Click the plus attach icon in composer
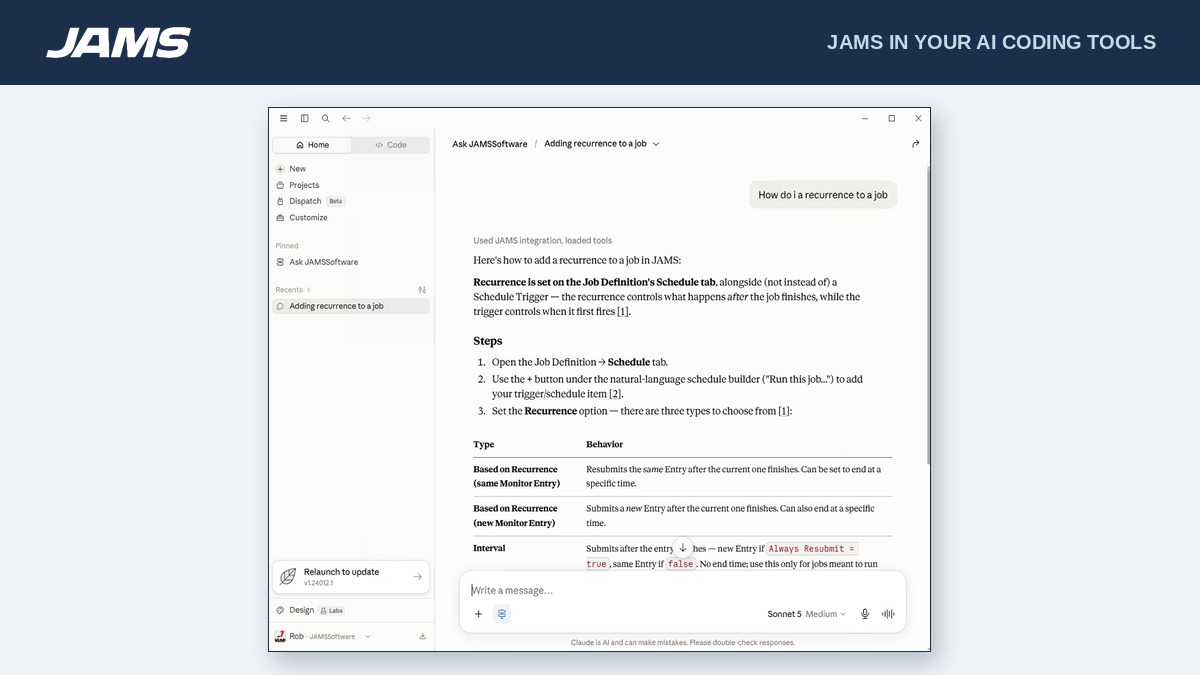The width and height of the screenshot is (1200, 675). tap(478, 614)
